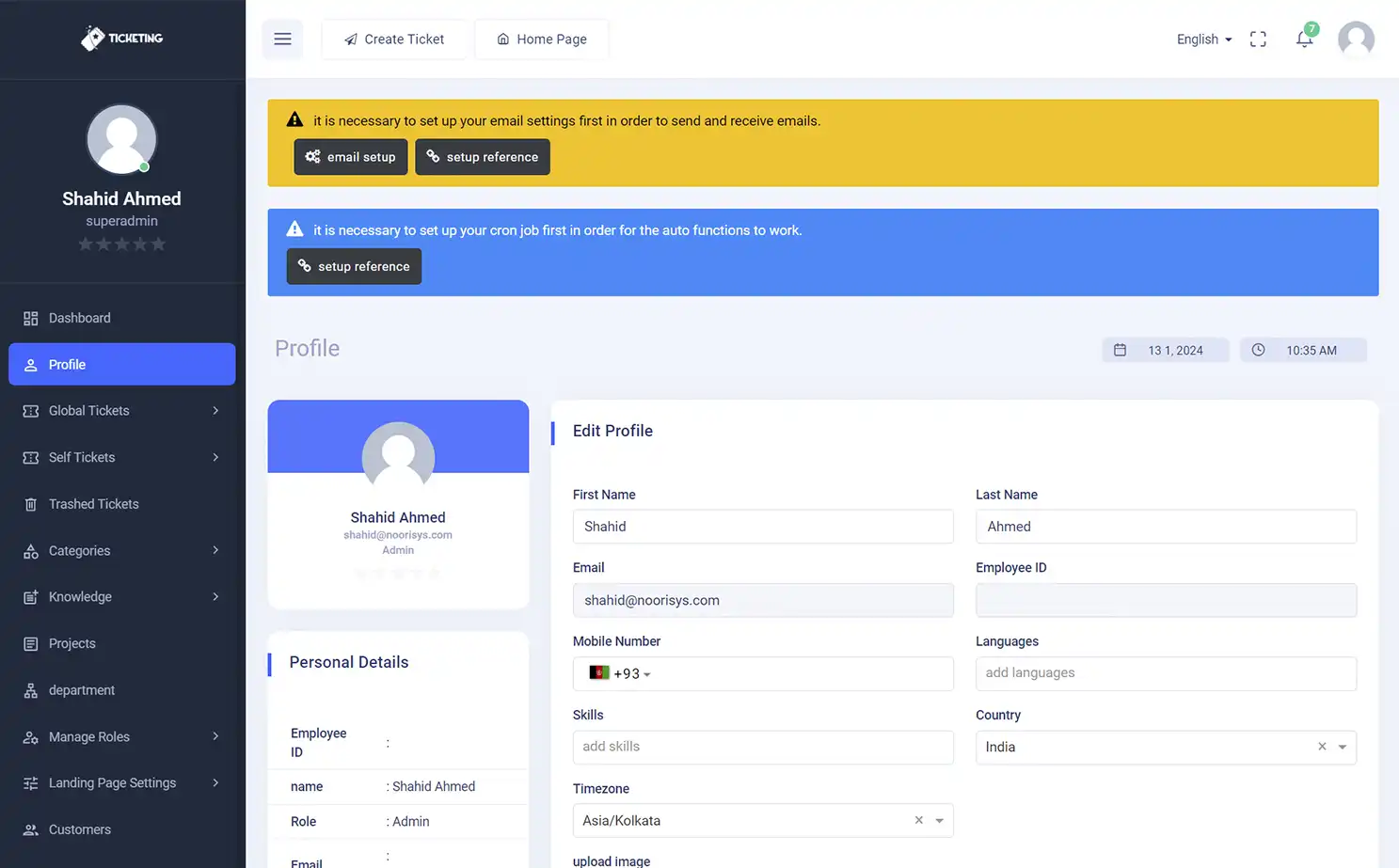The width and height of the screenshot is (1399, 868).
Task: Select Trashed Tickets in the sidebar
Action: [93, 504]
